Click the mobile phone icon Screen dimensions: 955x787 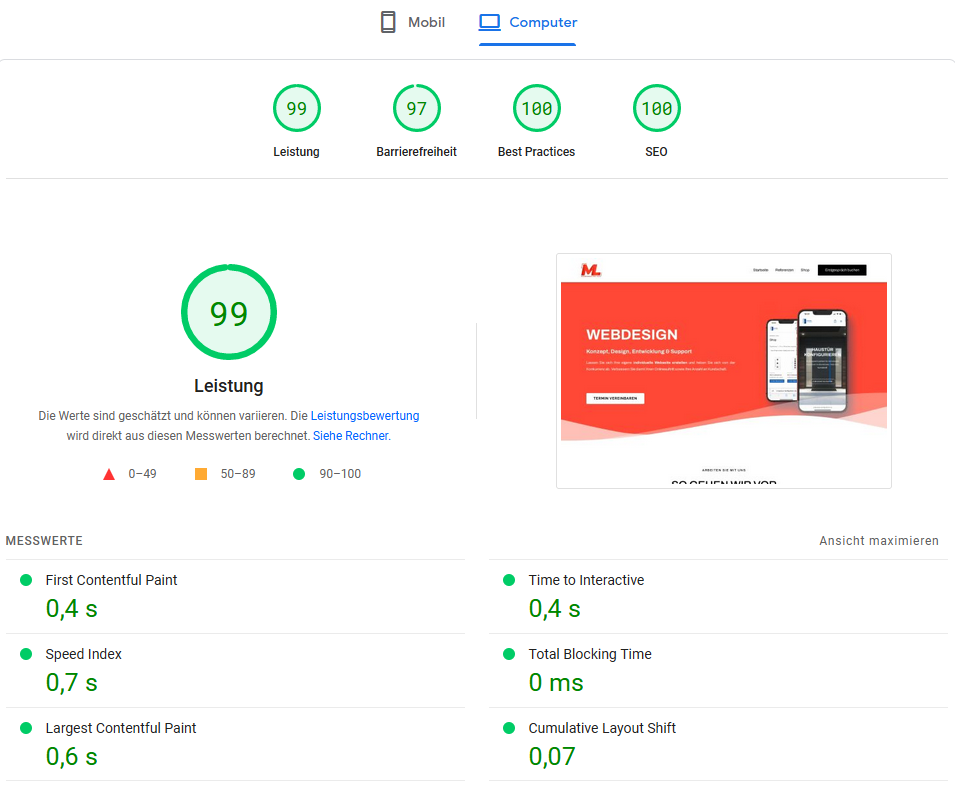coord(388,23)
